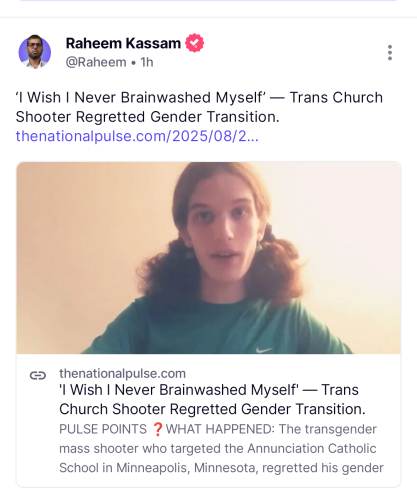The height and width of the screenshot is (500, 417).
Task: Click the chain link icon in preview card
Action: tap(38, 375)
